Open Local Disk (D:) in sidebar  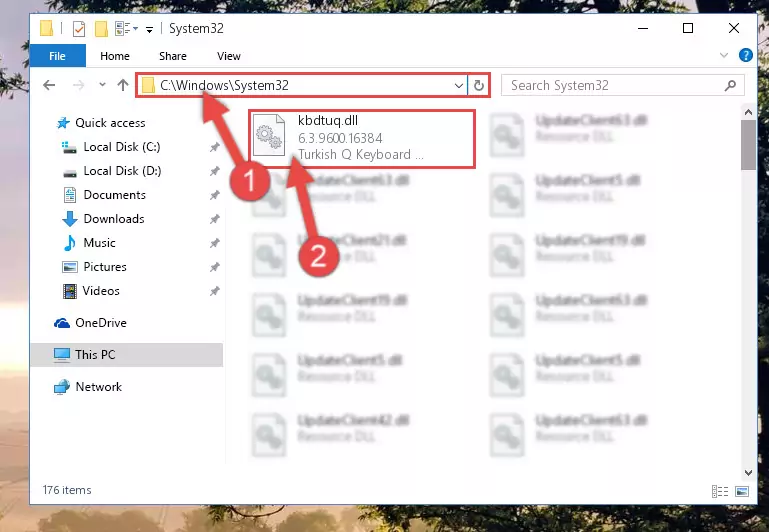(x=122, y=171)
